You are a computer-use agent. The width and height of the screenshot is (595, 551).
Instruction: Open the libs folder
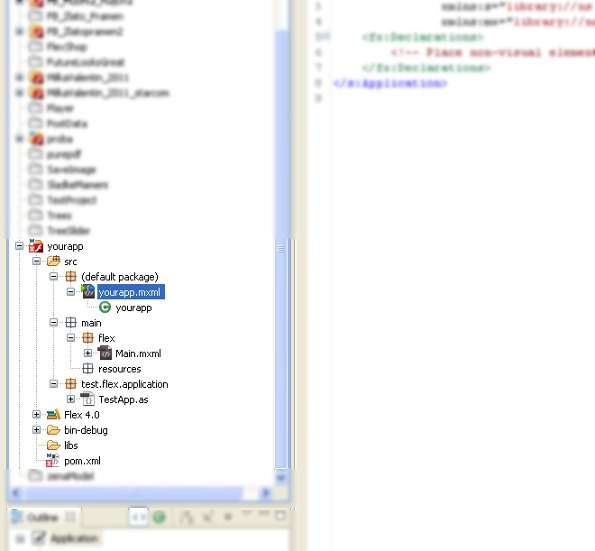pyautogui.click(x=71, y=445)
